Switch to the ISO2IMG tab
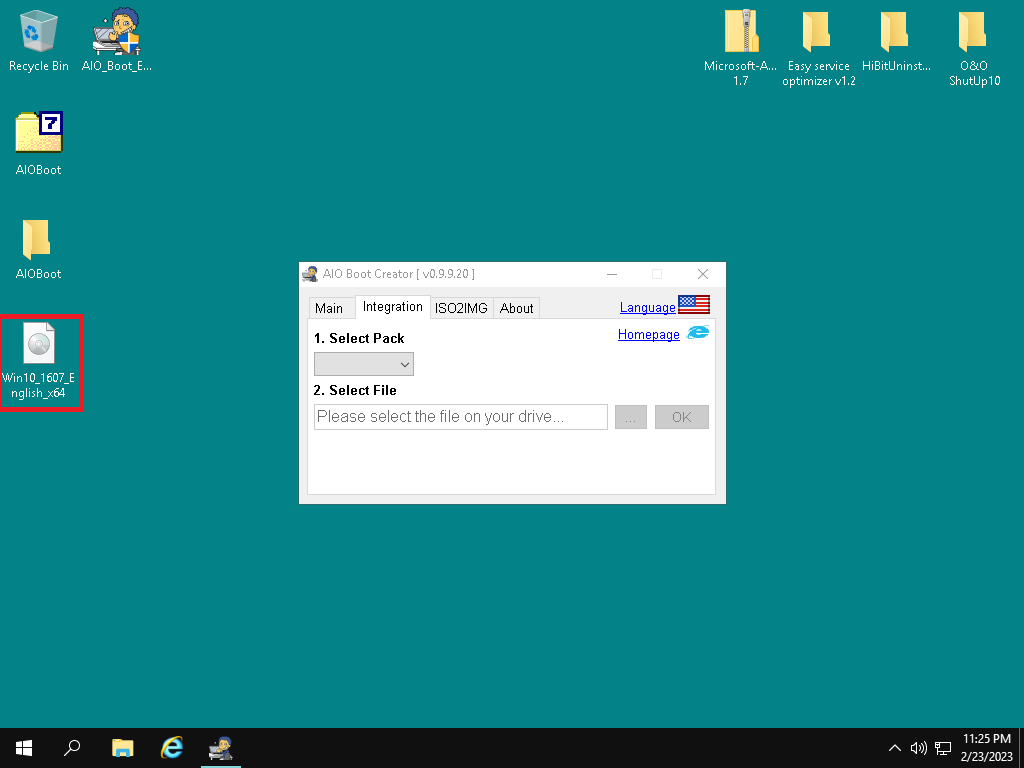This screenshot has width=1024, height=768. (461, 308)
